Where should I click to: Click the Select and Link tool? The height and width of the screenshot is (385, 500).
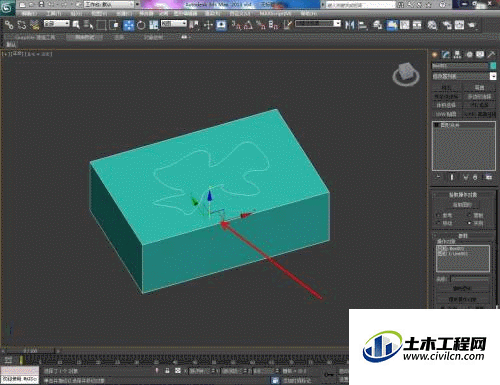click(9, 25)
